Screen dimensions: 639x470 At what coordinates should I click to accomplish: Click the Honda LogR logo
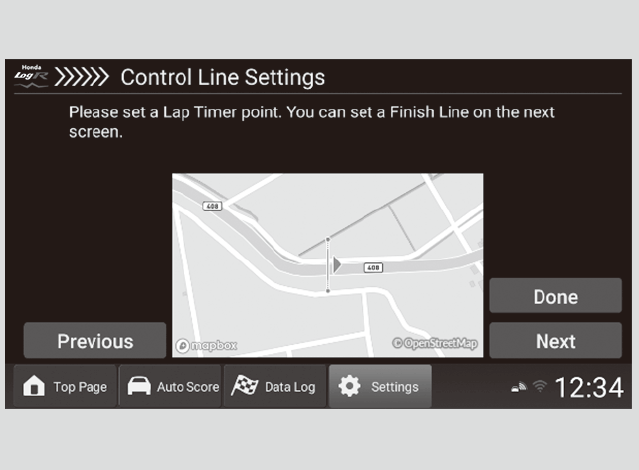click(31, 76)
